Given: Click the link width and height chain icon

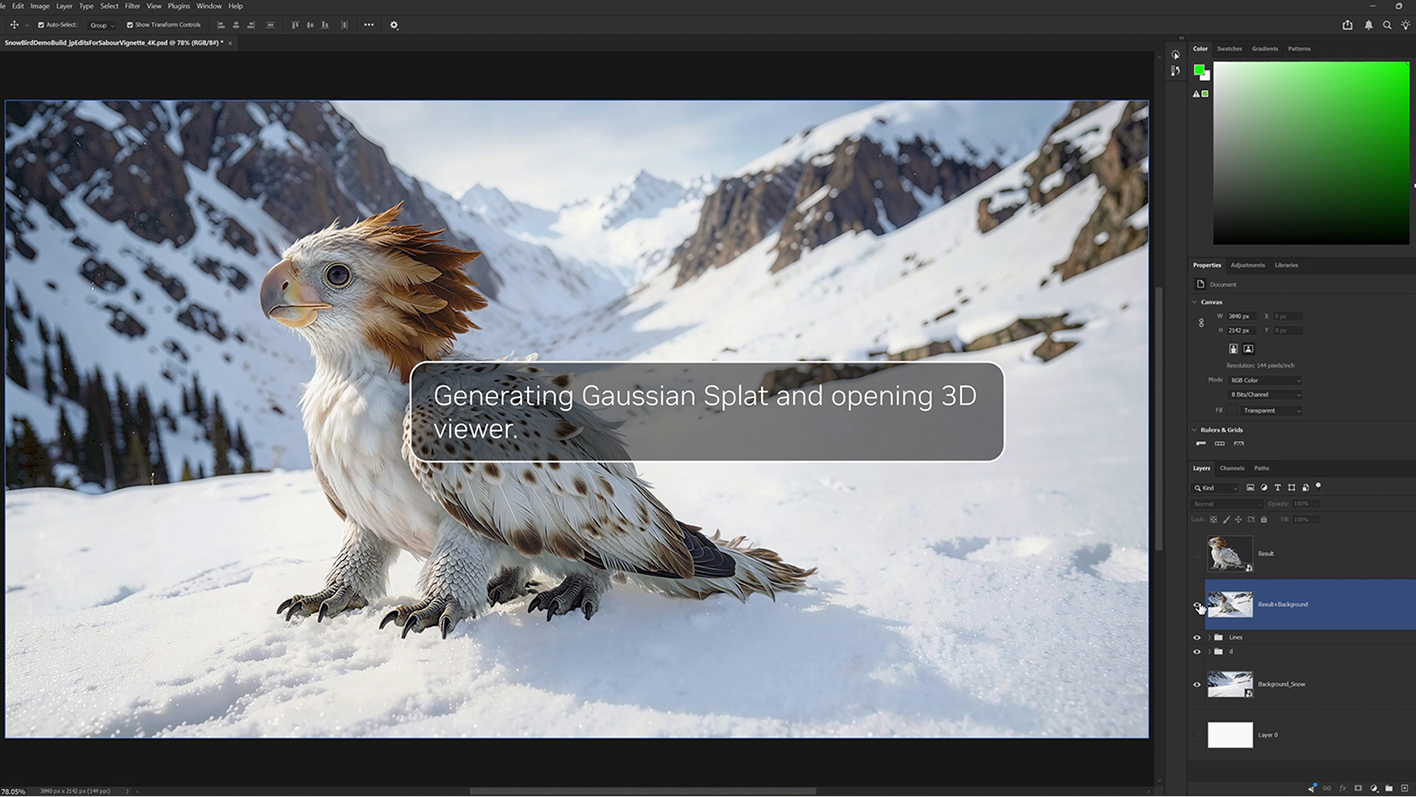Looking at the screenshot, I should point(1201,323).
